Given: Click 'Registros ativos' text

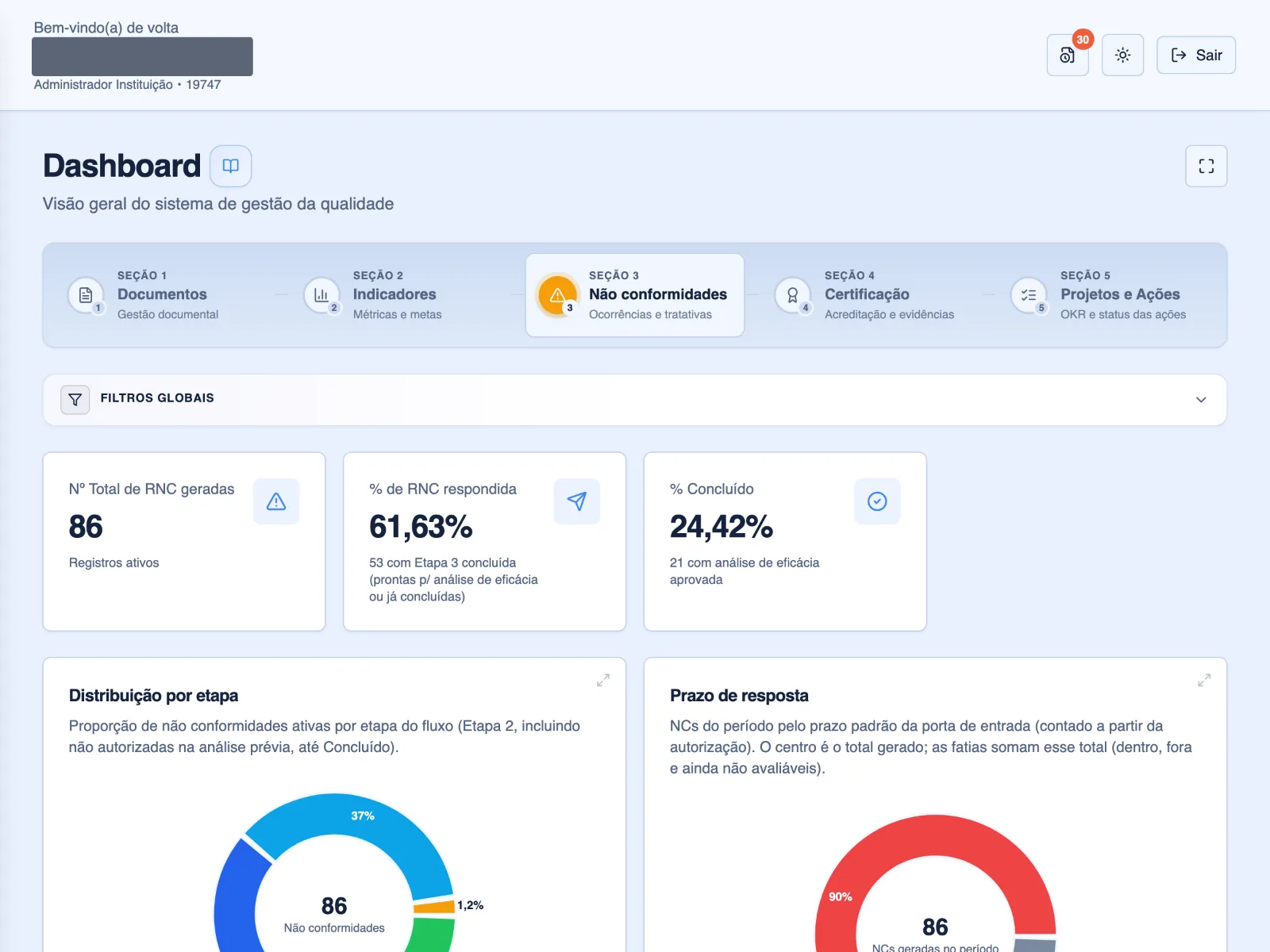Looking at the screenshot, I should coord(114,563).
